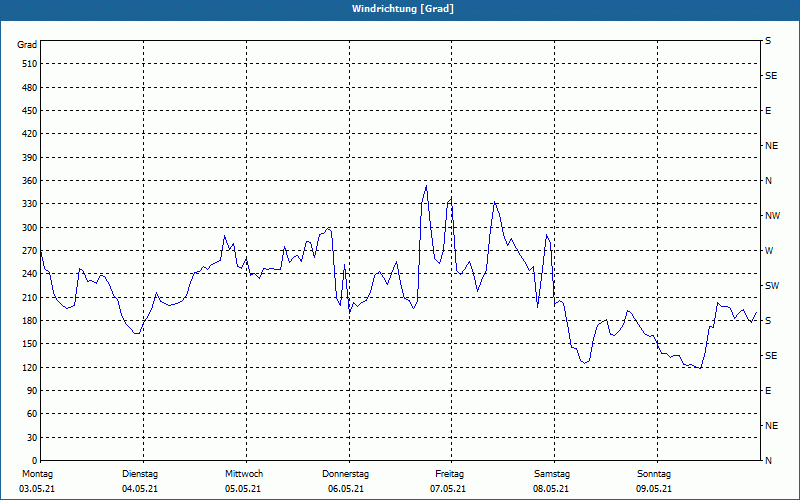800x500 pixels.
Task: Click the chart title Windrichtung [Grad]
Action: click(403, 9)
